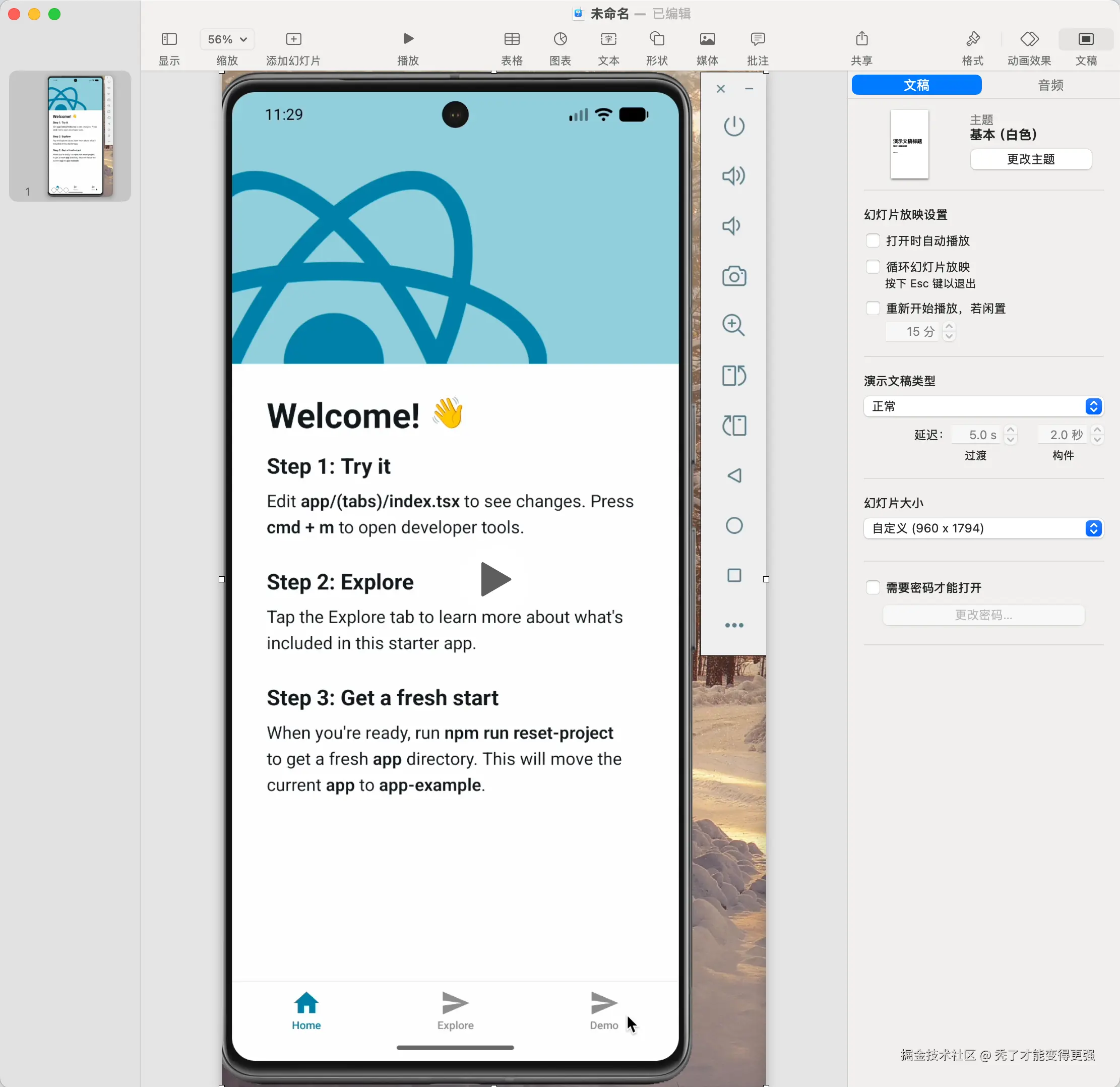The image size is (1120, 1087).
Task: Click the 更改主题 button
Action: pos(1030,159)
